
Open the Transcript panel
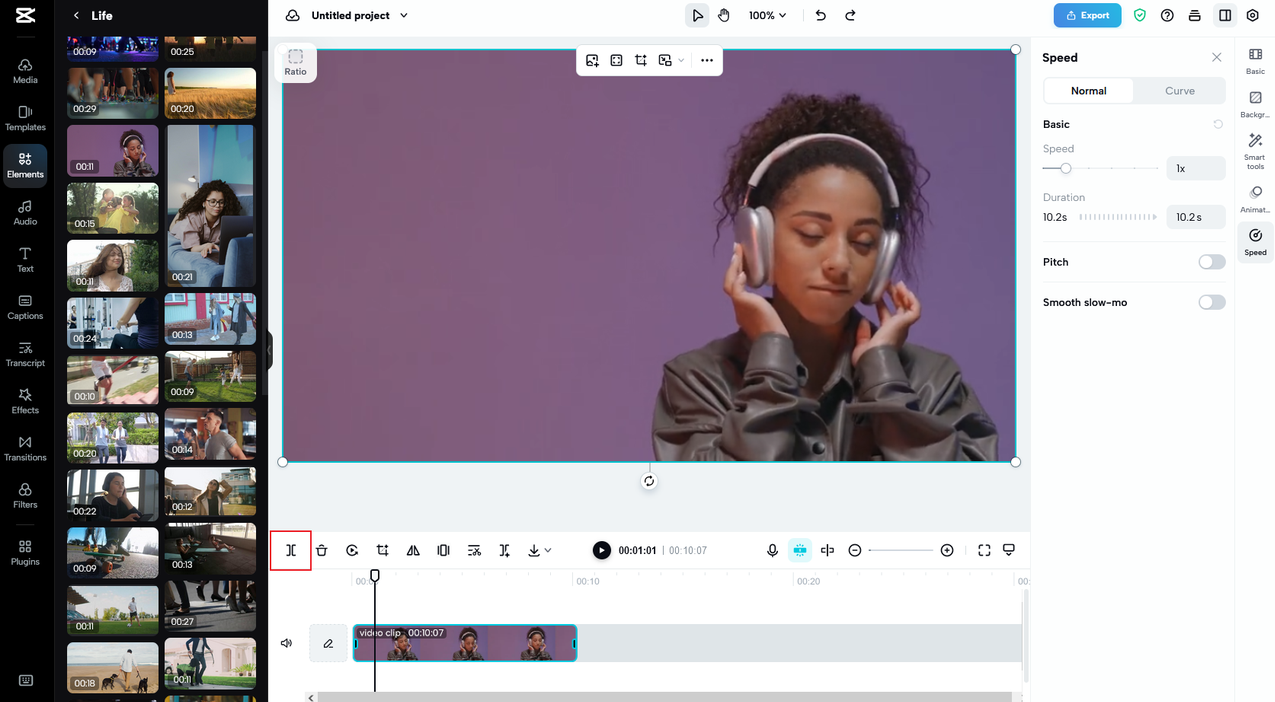pos(25,353)
